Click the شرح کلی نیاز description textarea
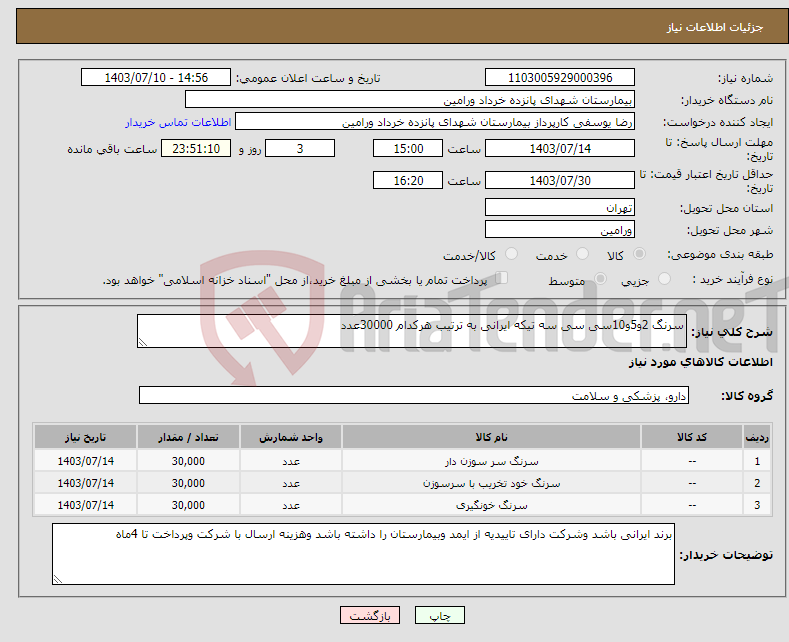Screen dimensions: 789x642 pos(412,331)
